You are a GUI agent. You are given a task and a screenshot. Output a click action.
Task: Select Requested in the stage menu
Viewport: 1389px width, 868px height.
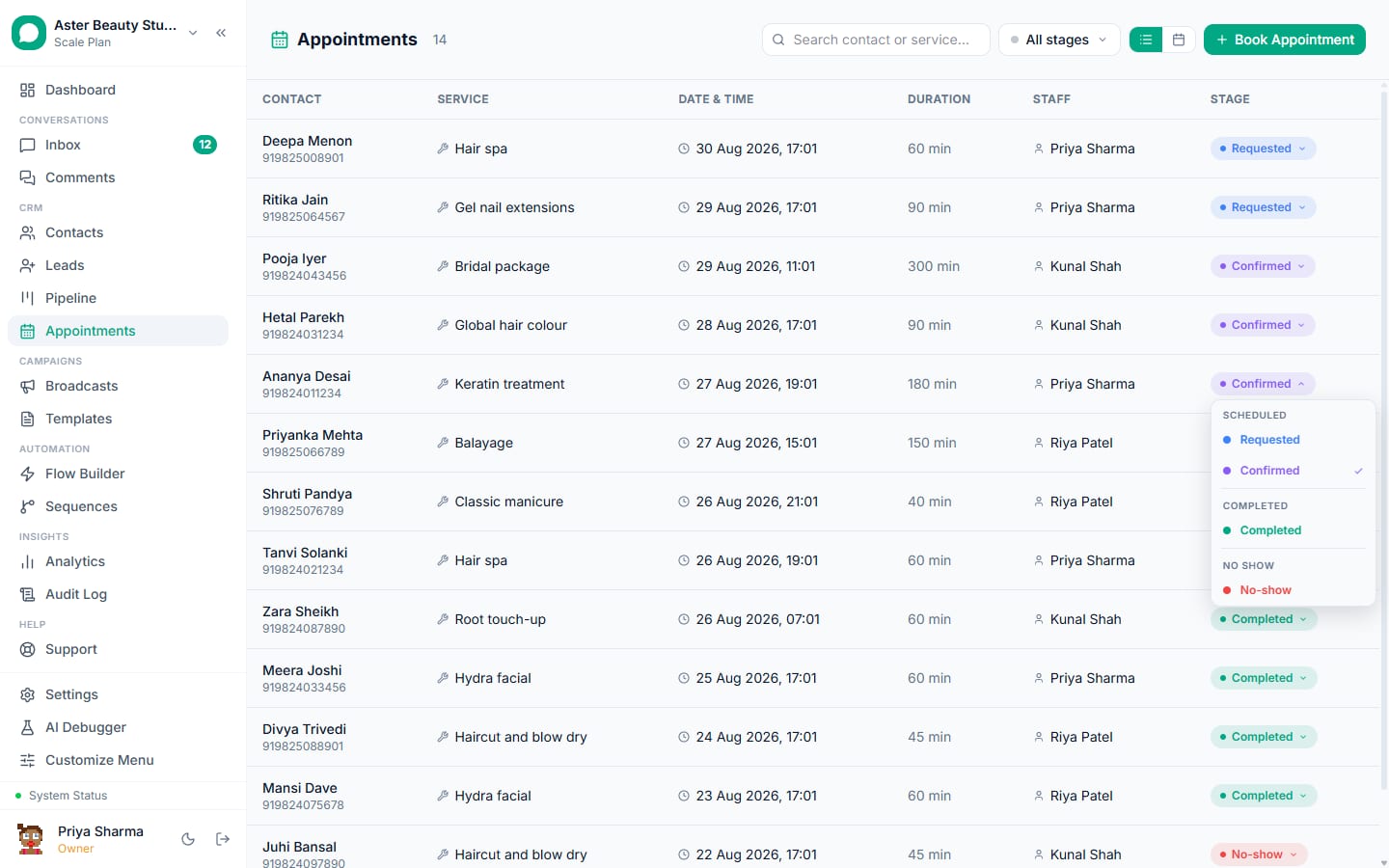coord(1293,440)
